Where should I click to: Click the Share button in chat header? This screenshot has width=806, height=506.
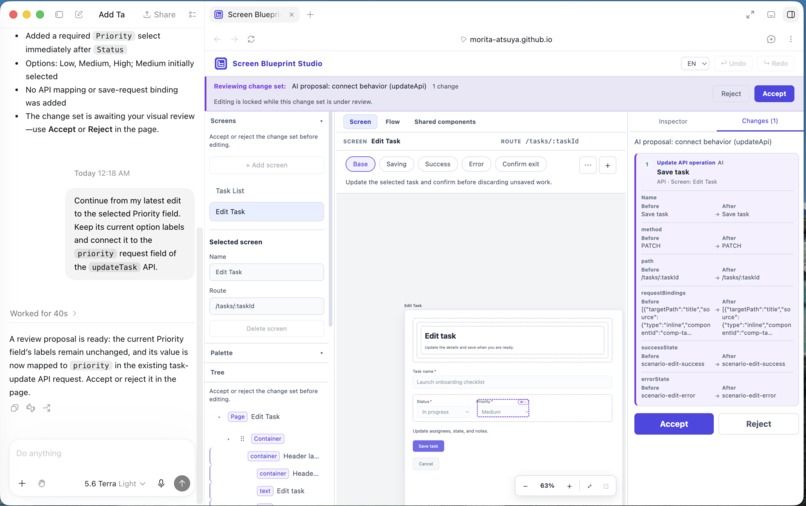tap(159, 14)
